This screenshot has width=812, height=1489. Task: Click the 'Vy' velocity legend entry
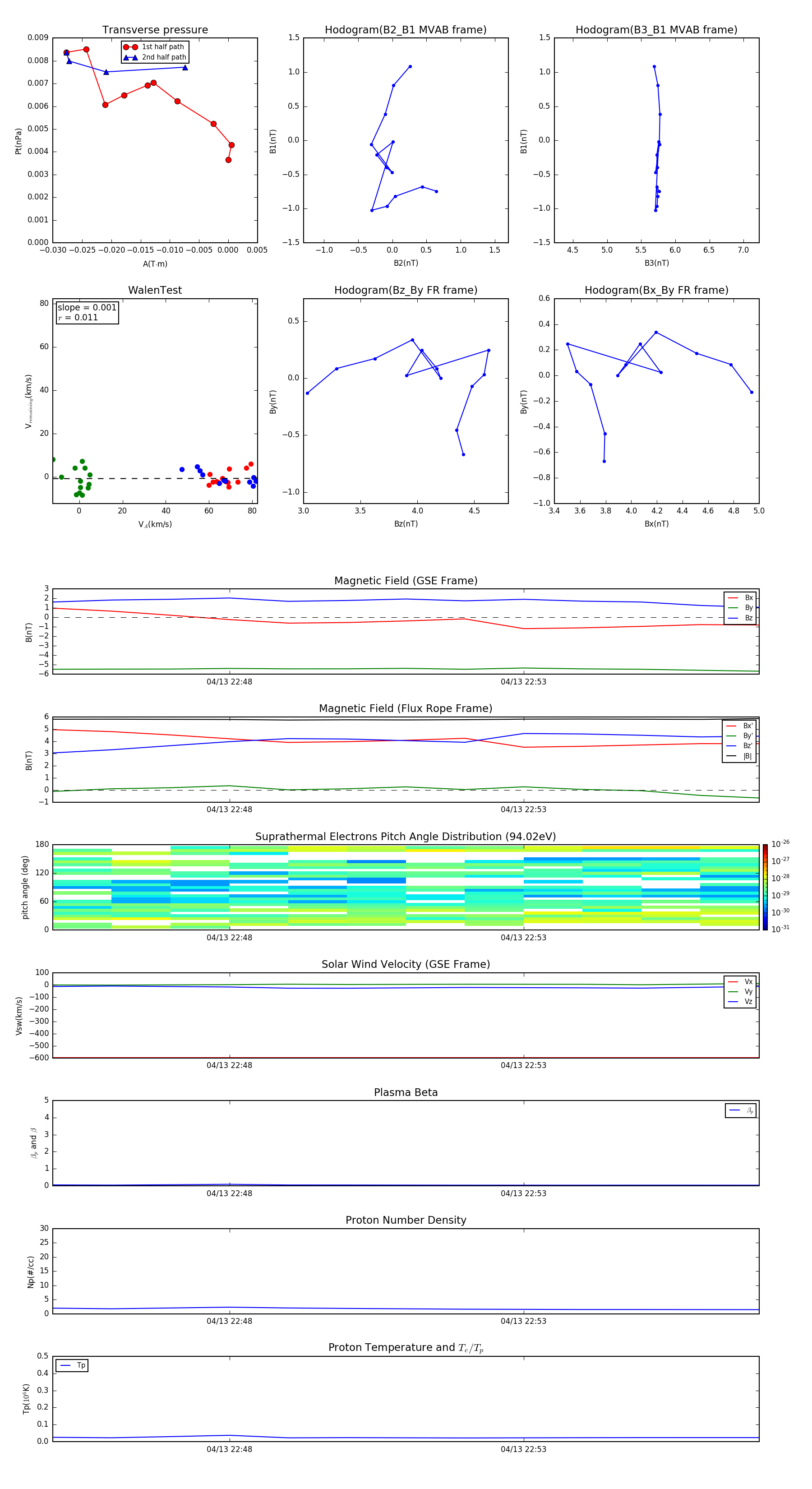coord(740,992)
